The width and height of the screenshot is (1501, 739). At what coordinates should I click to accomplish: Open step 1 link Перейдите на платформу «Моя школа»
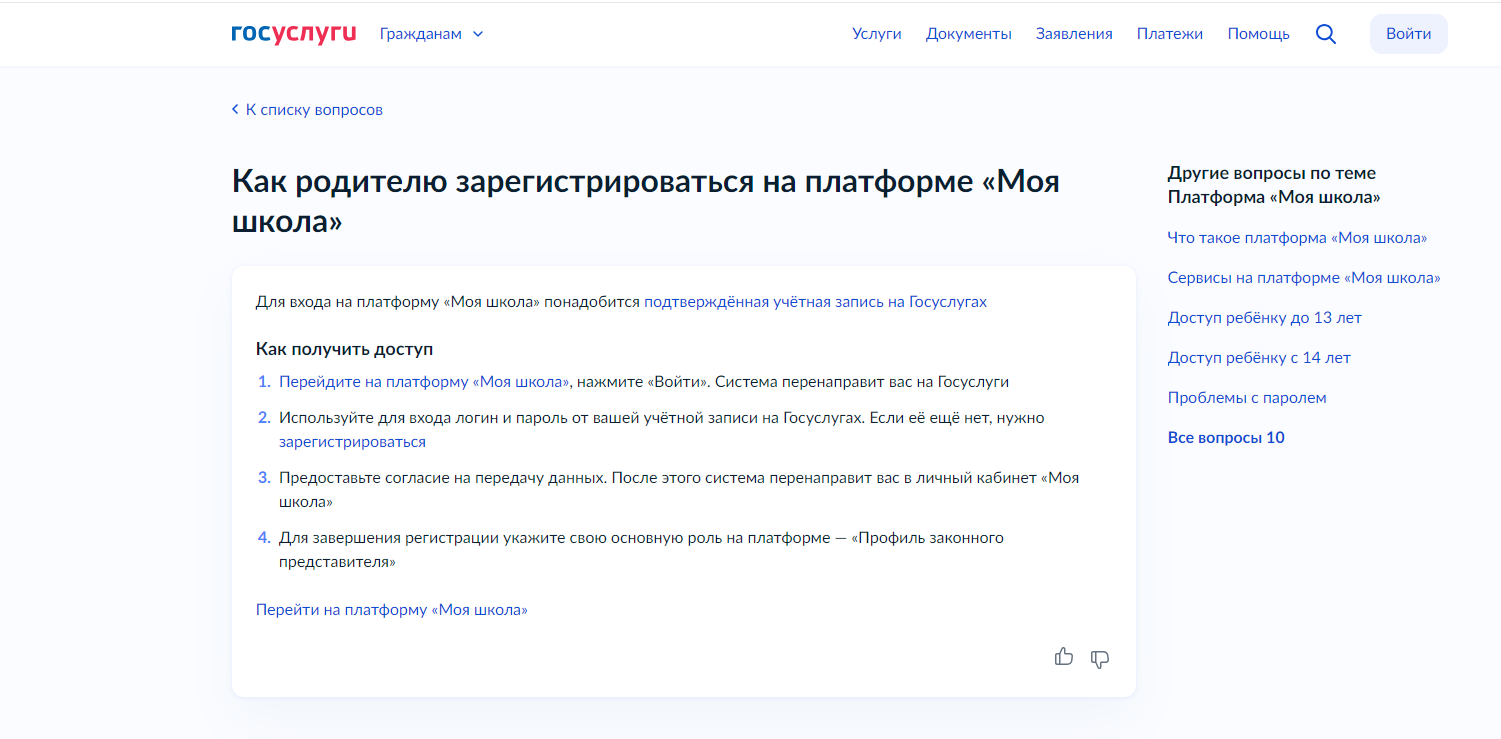point(424,382)
